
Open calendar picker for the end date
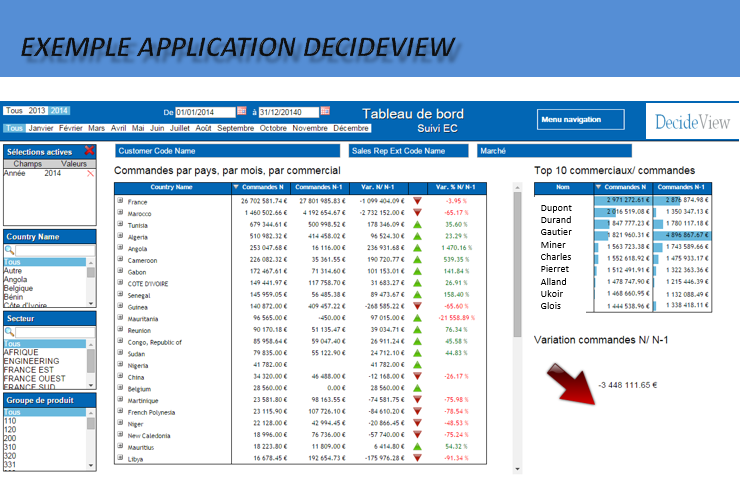325,111
